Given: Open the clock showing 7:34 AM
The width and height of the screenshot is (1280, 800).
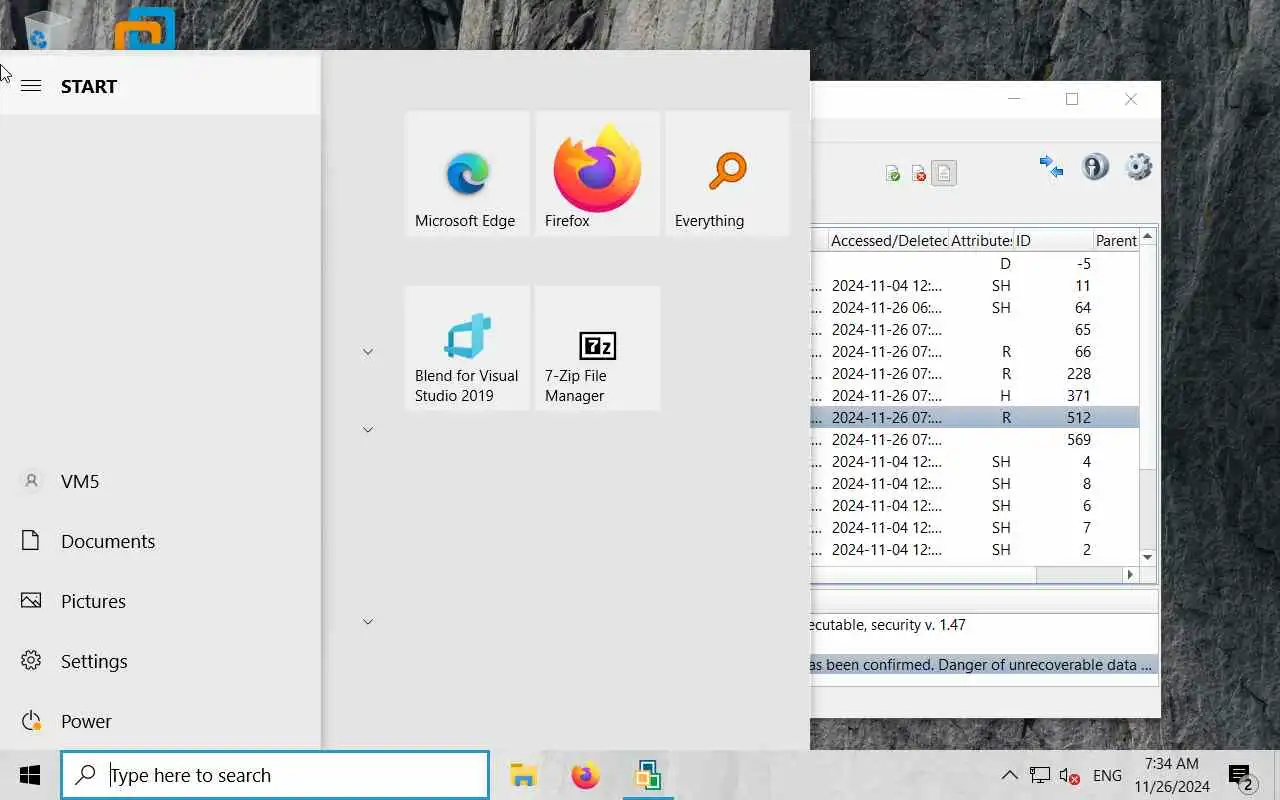Looking at the screenshot, I should pos(1172,775).
